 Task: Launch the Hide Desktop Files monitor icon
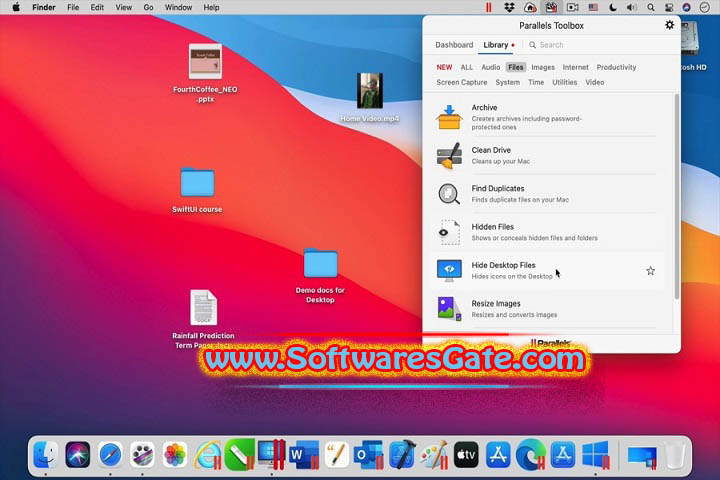(x=449, y=271)
